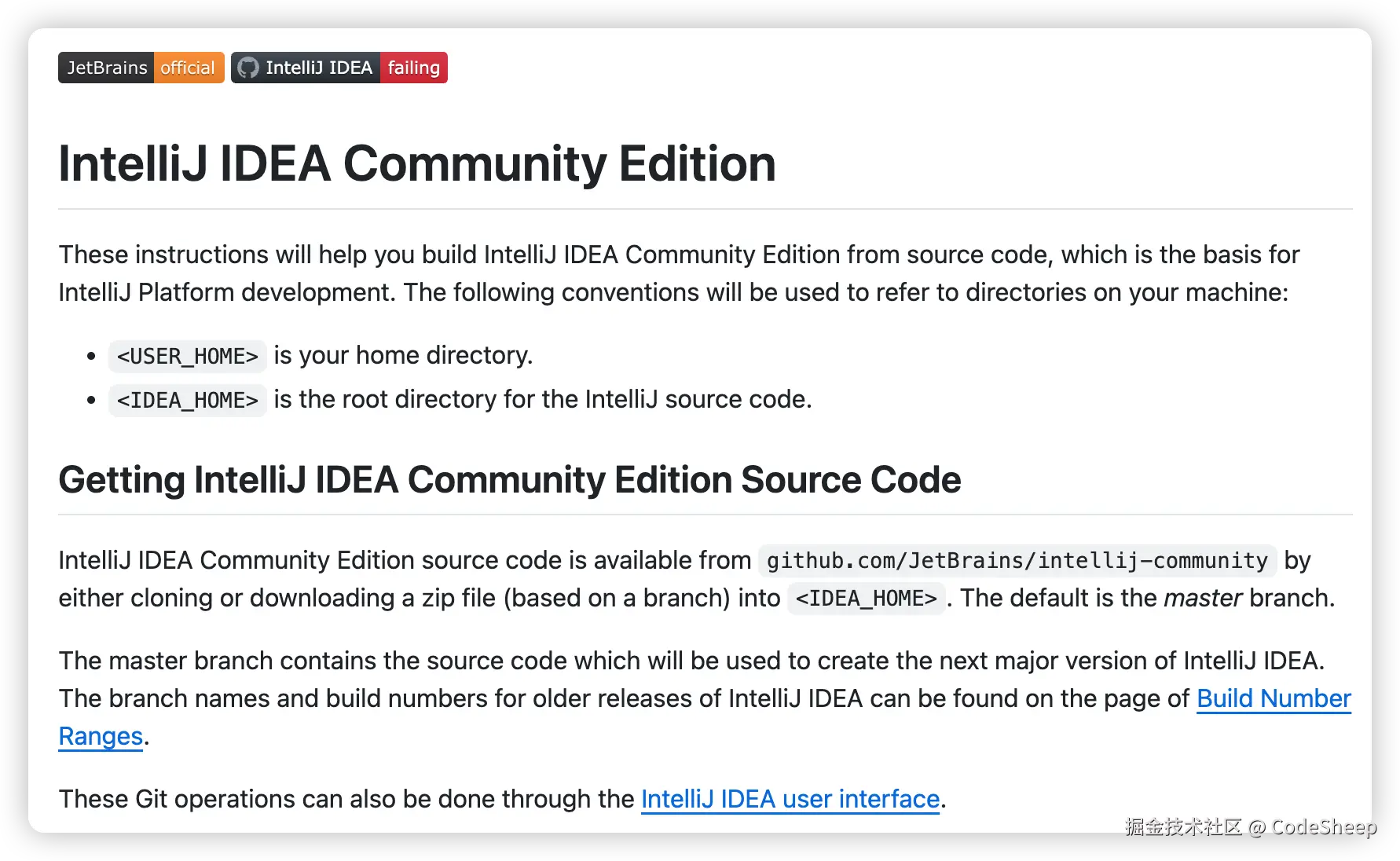1400x861 pixels.
Task: Click the github.com/JetBrains/intellij-community code text
Action: (x=1017, y=560)
